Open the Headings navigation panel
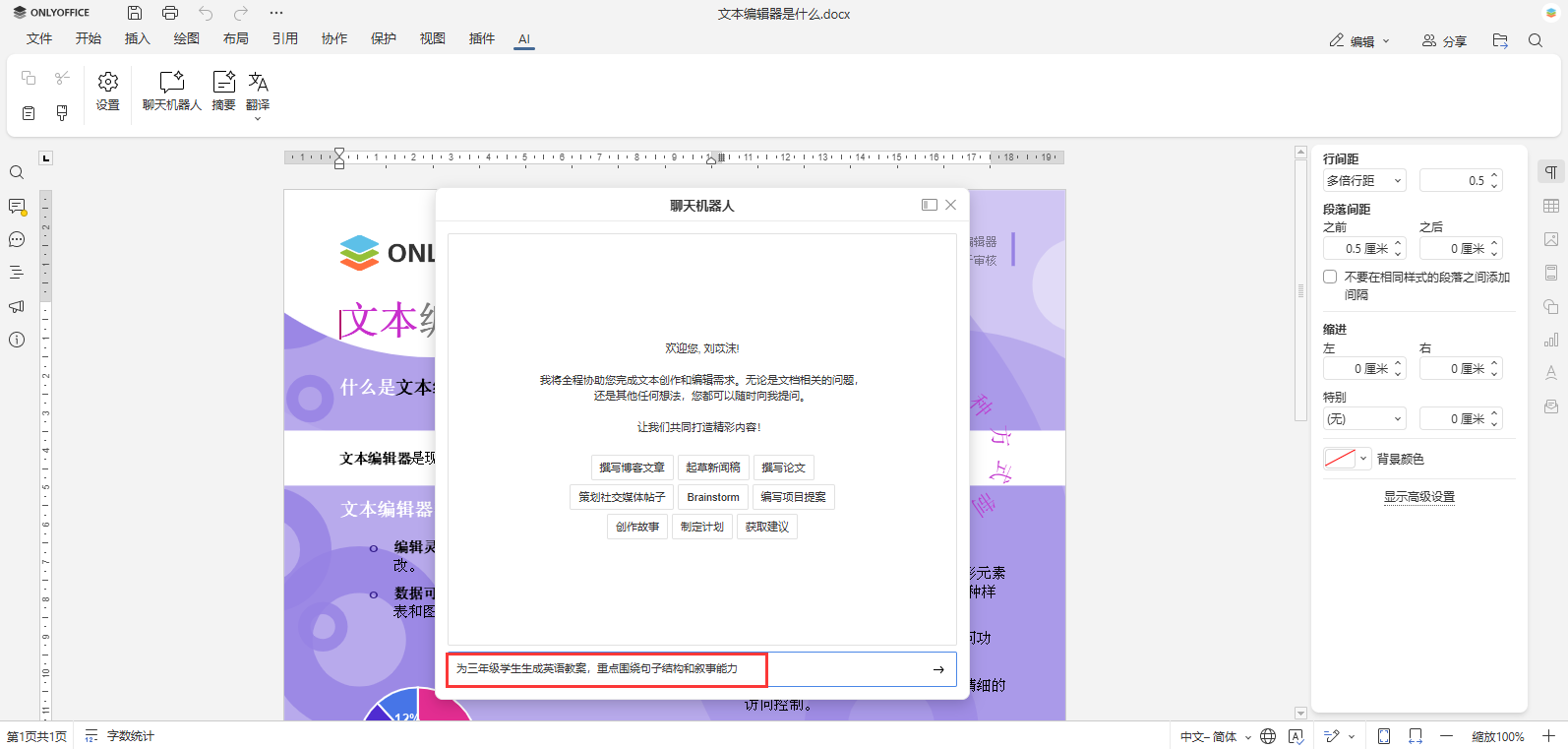Screen dimensions: 1568x749 point(17,273)
